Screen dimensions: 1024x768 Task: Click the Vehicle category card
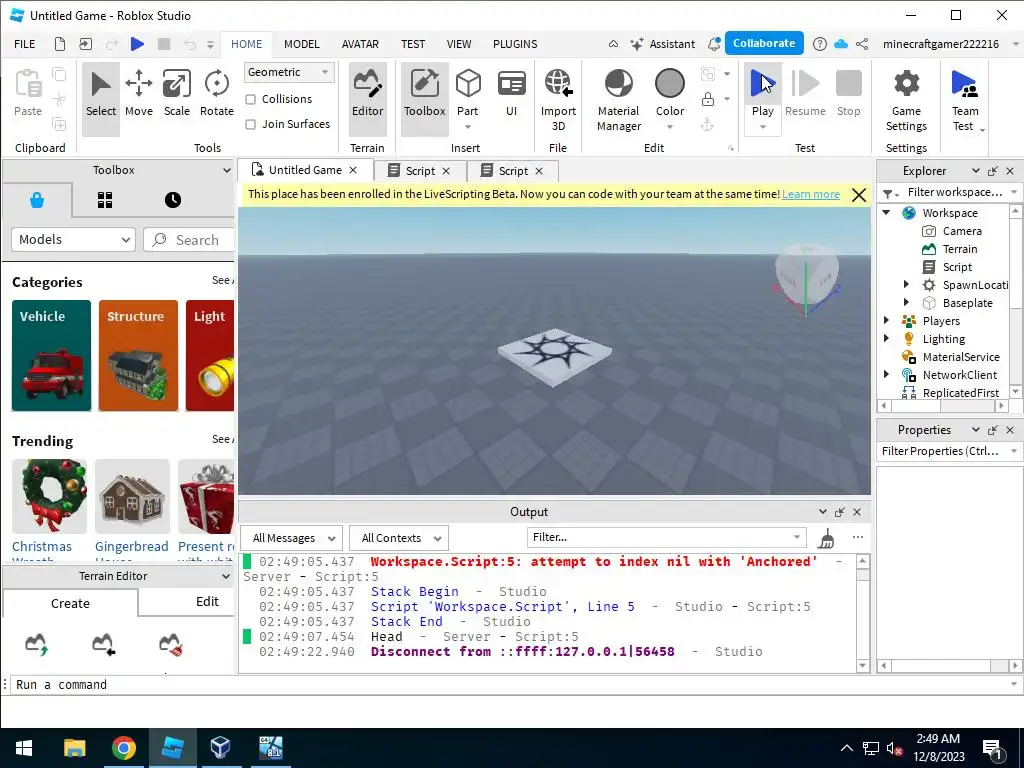[x=51, y=355]
